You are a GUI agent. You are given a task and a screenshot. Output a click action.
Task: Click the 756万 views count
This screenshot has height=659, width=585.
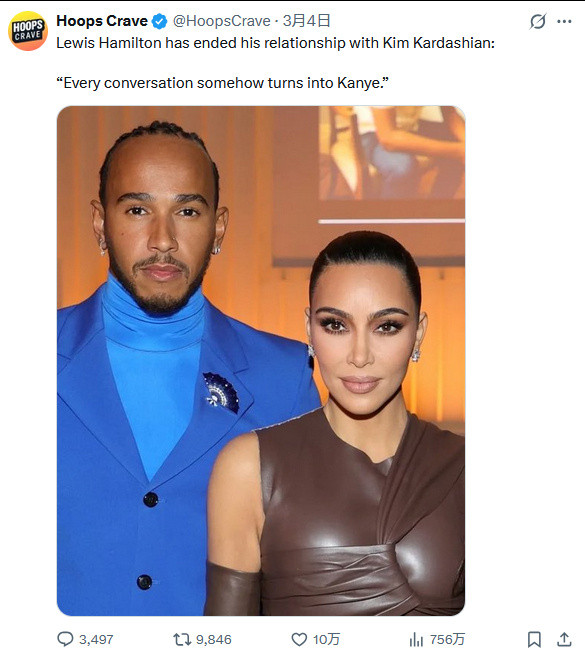(x=447, y=640)
